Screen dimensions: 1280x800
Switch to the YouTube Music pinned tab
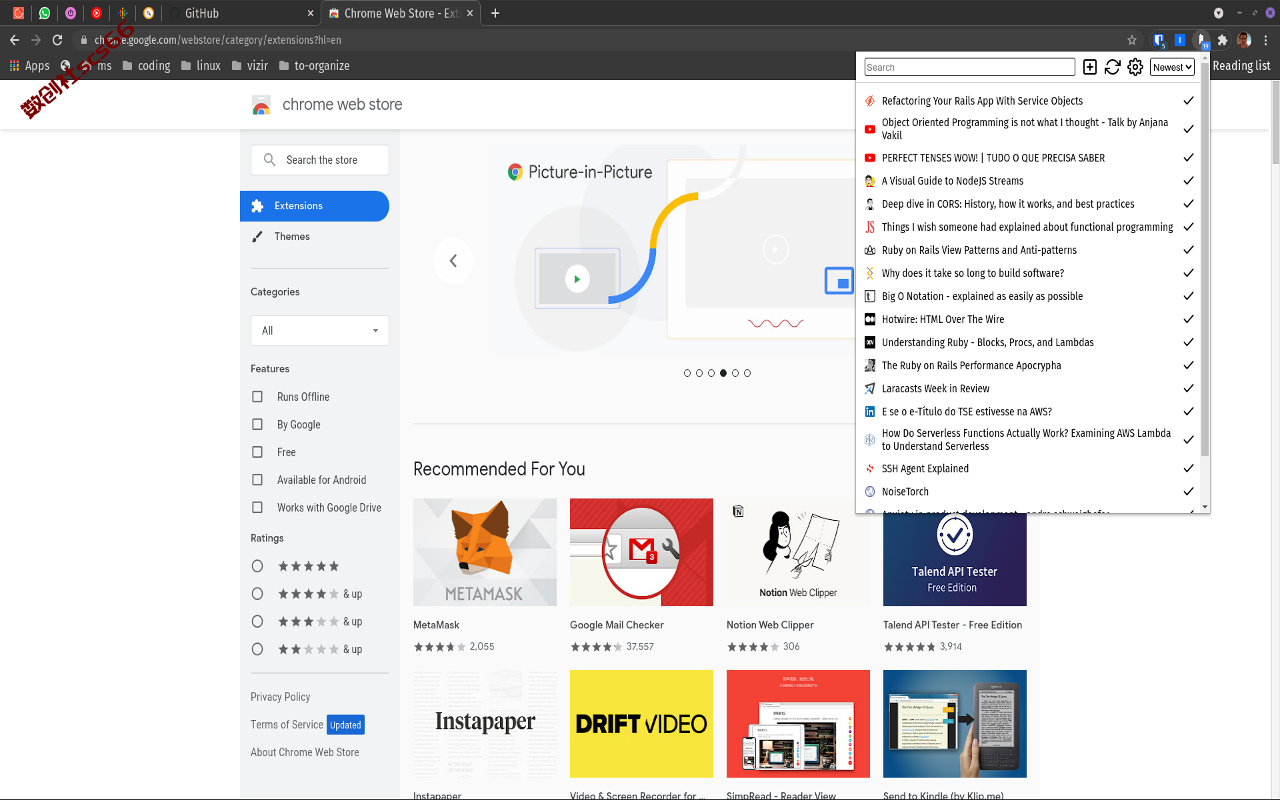pos(96,13)
